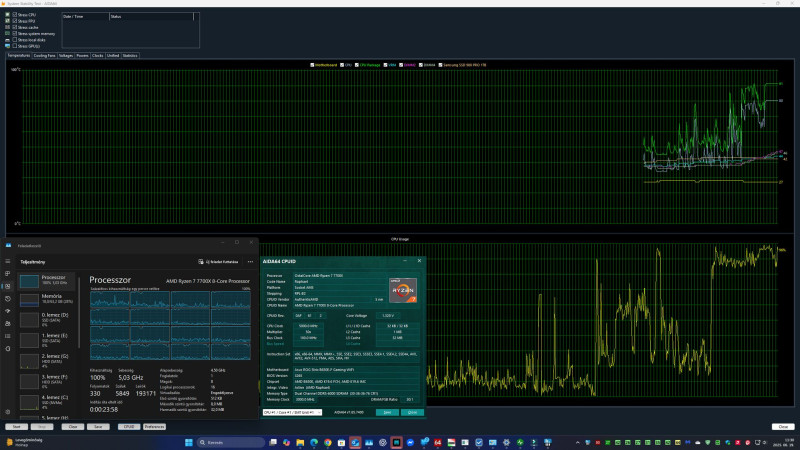Open Processes page icon in Task Manager
The width and height of the screenshot is (800, 450).
pos(8,274)
